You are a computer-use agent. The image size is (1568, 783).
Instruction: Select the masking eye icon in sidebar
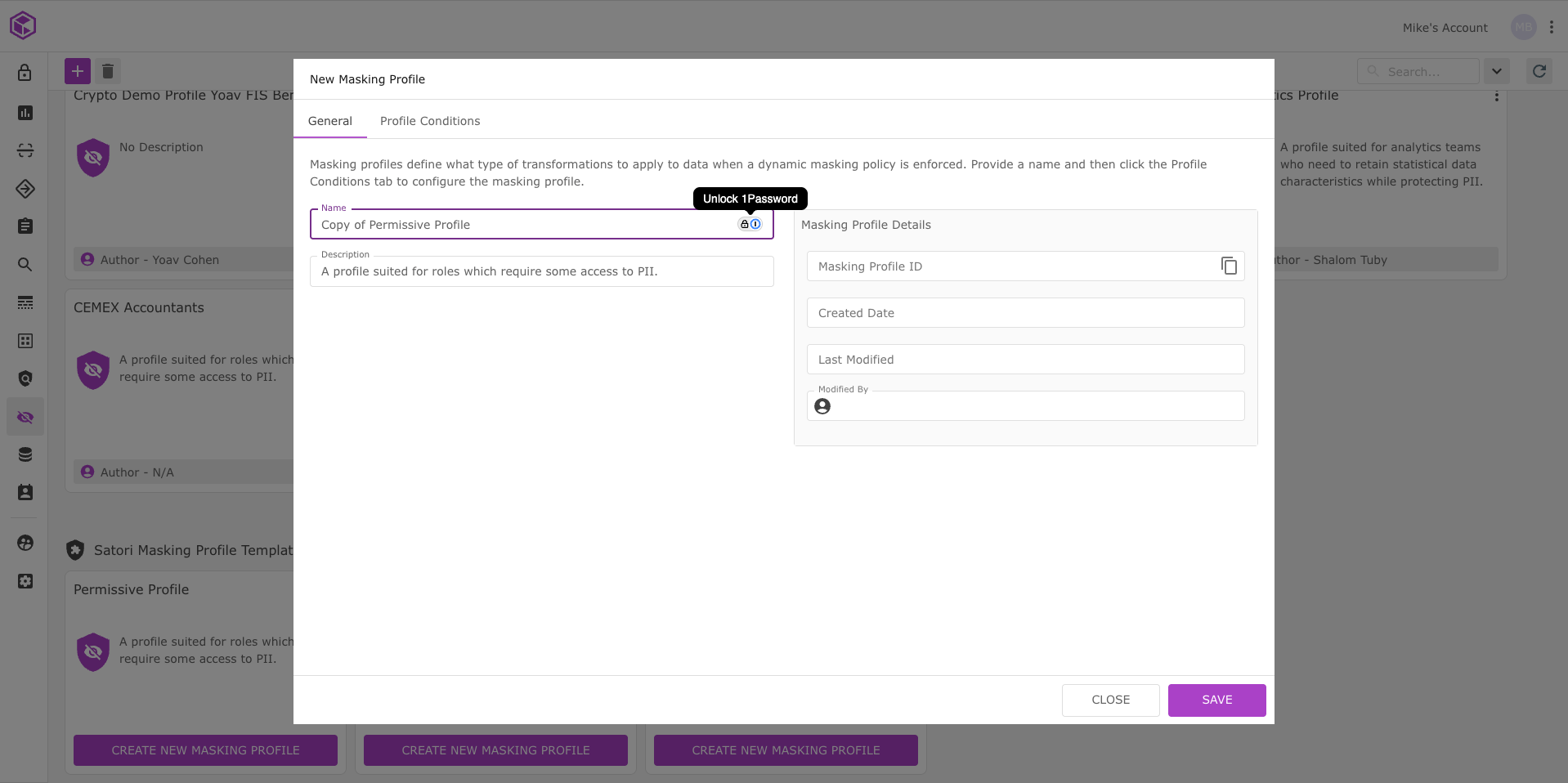coord(25,417)
